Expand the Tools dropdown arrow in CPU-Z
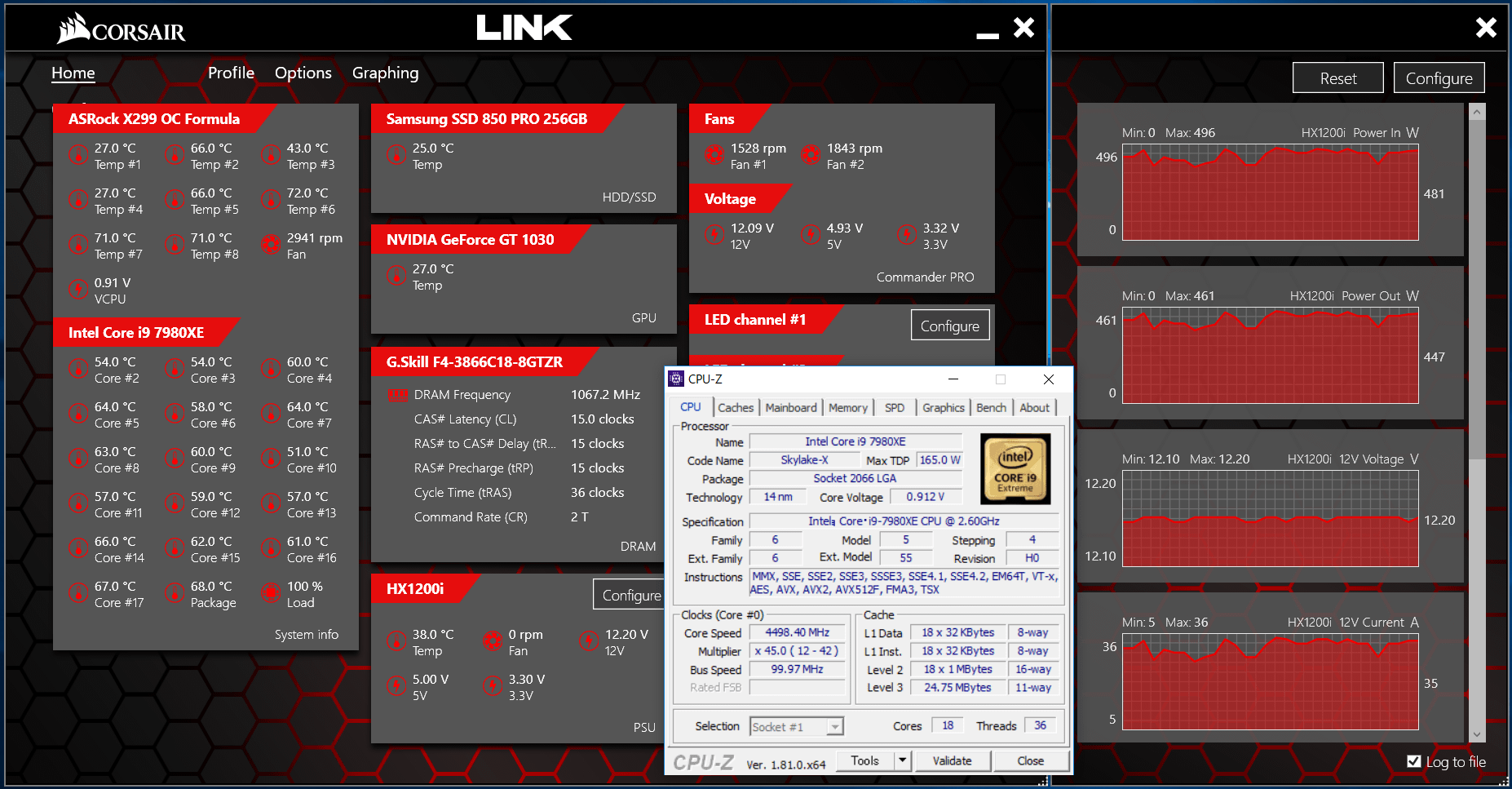 pyautogui.click(x=902, y=760)
